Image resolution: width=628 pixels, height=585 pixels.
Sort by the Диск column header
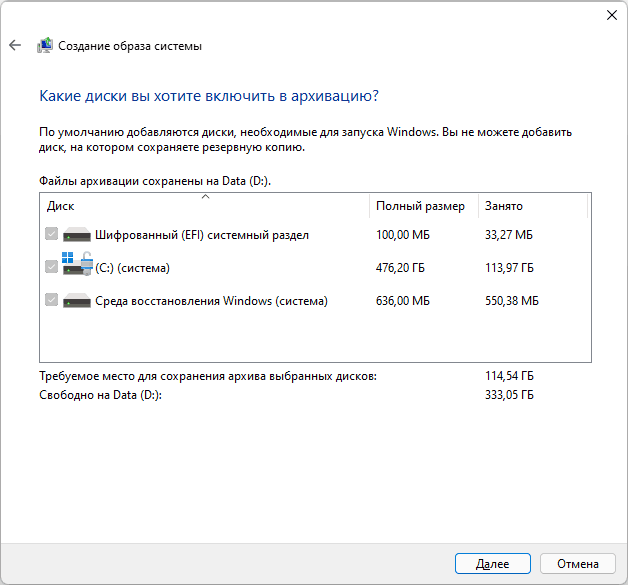205,206
